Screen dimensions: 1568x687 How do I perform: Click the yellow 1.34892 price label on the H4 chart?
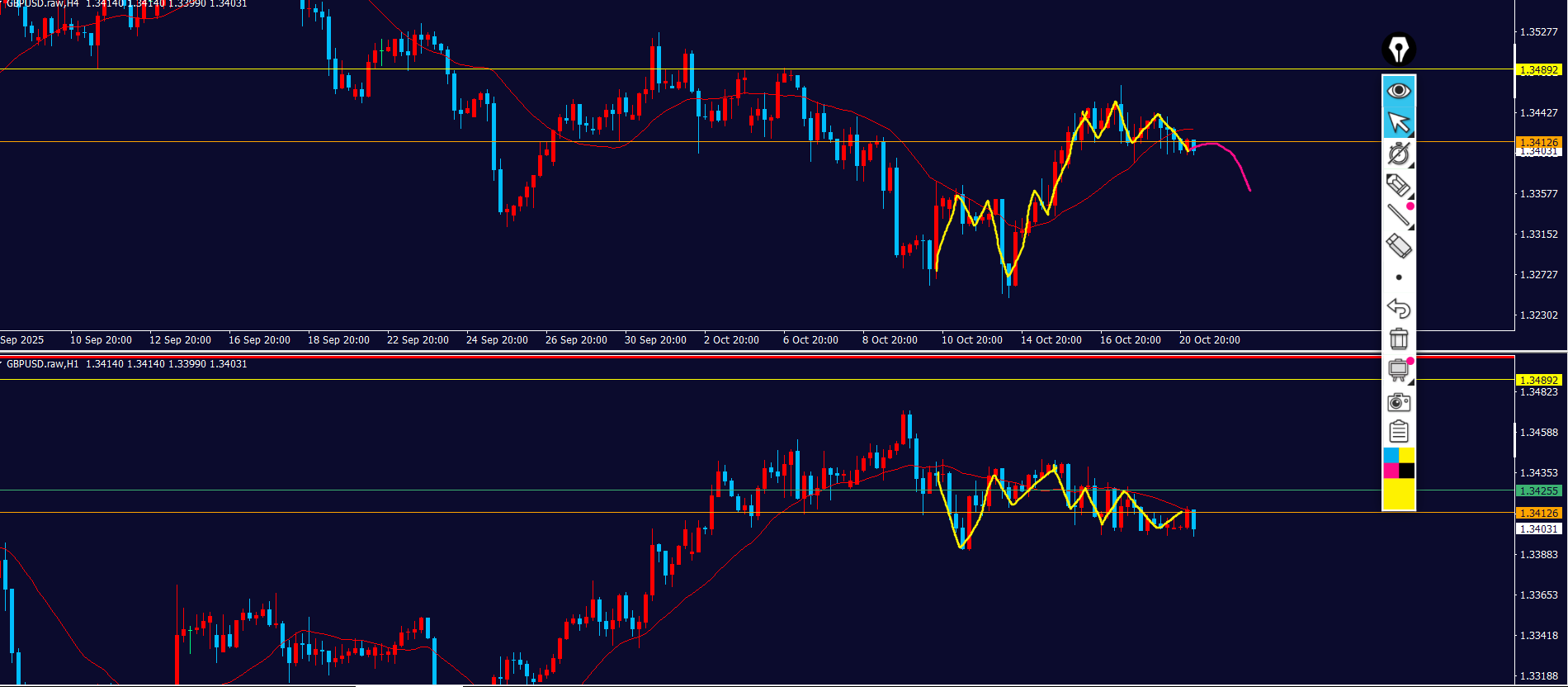click(x=1538, y=70)
